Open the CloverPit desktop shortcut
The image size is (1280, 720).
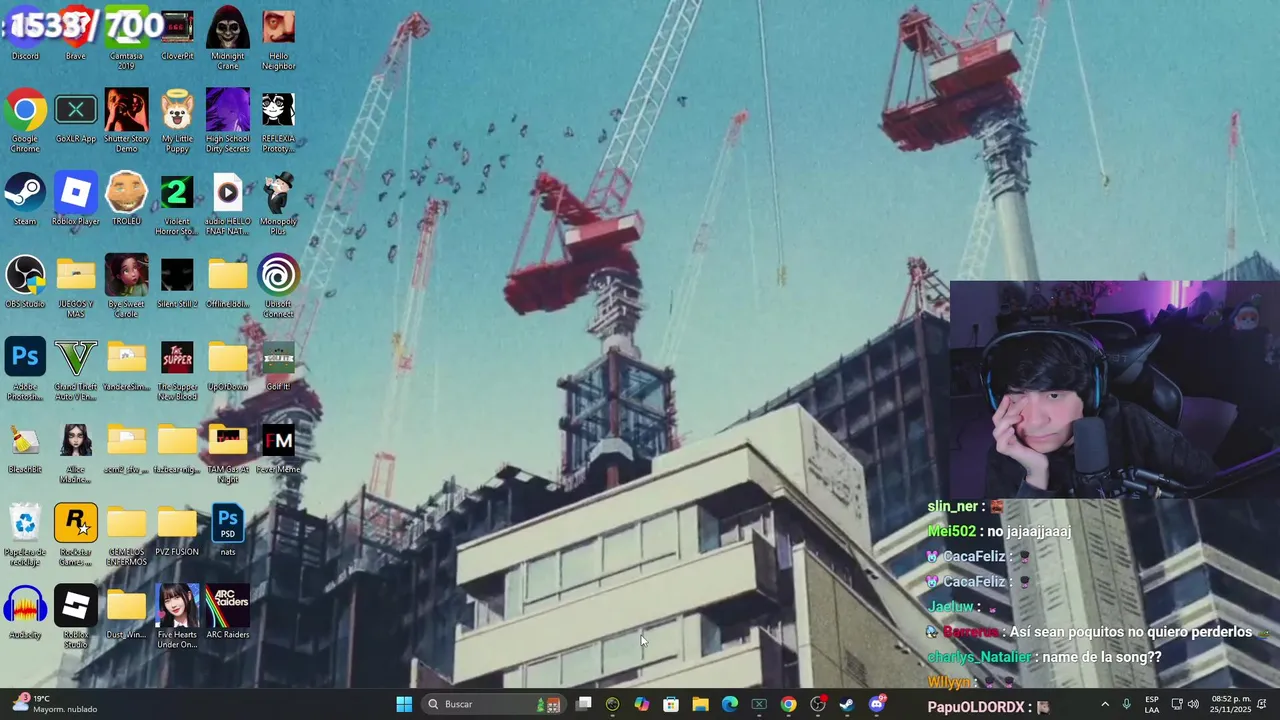click(177, 35)
